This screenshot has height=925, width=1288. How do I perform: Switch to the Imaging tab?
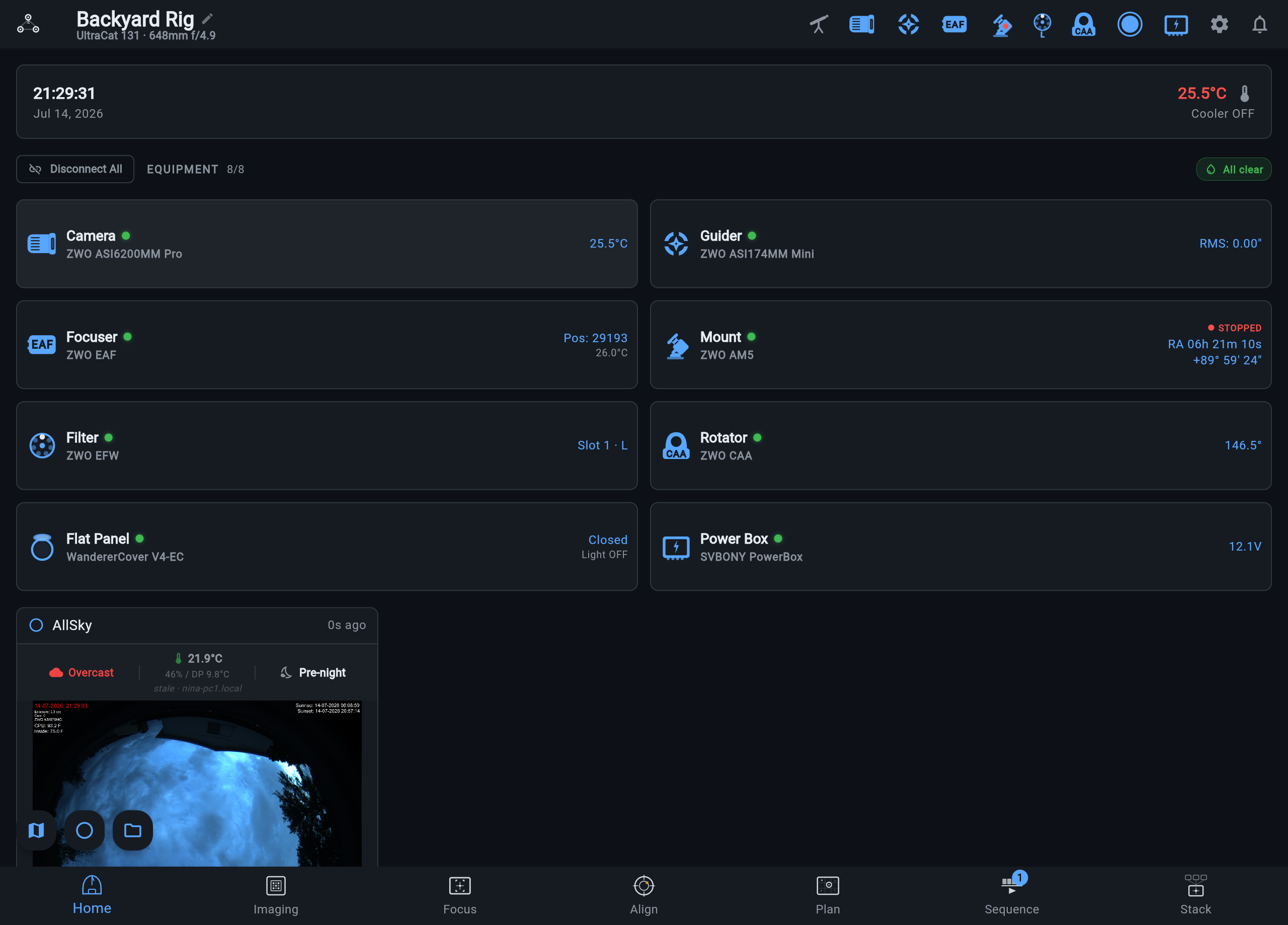coord(276,895)
